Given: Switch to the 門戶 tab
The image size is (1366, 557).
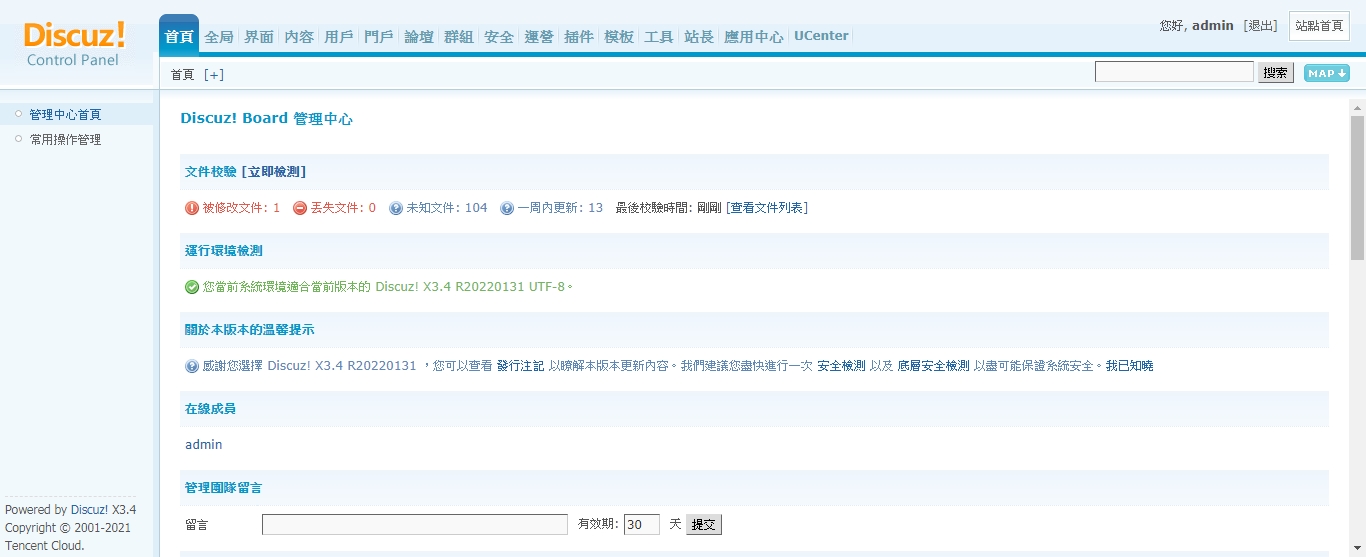Looking at the screenshot, I should click(x=379, y=36).
